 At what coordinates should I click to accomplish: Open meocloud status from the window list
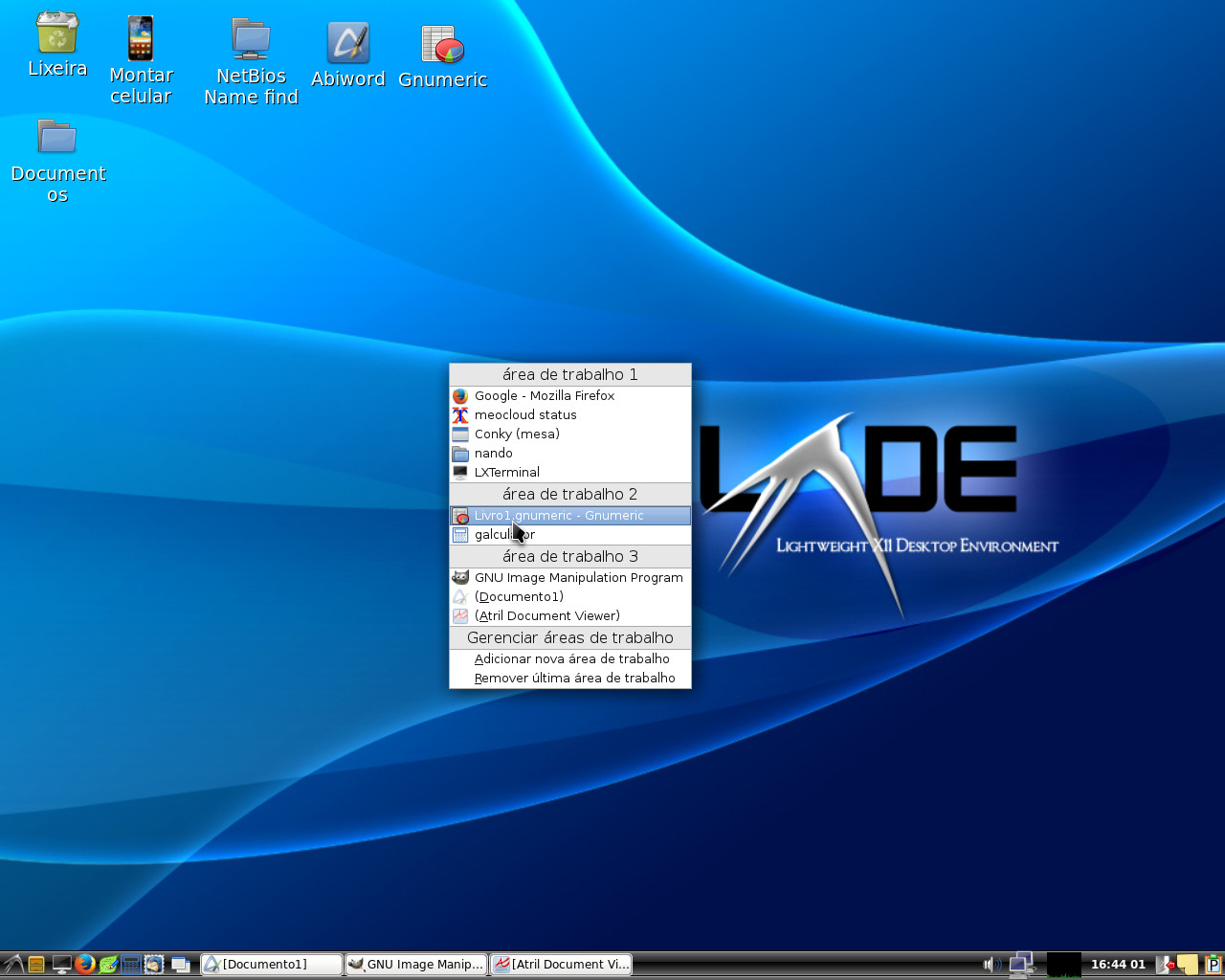pos(526,414)
